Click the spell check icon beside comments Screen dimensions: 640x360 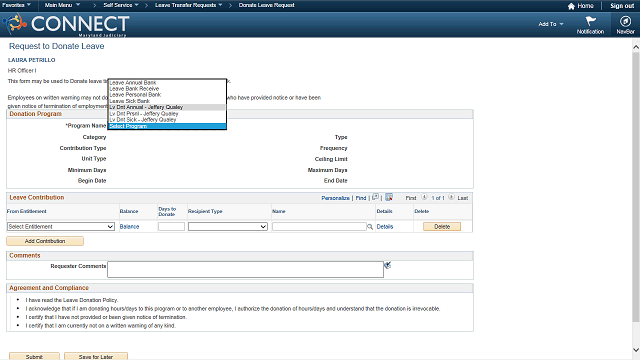pos(388,265)
